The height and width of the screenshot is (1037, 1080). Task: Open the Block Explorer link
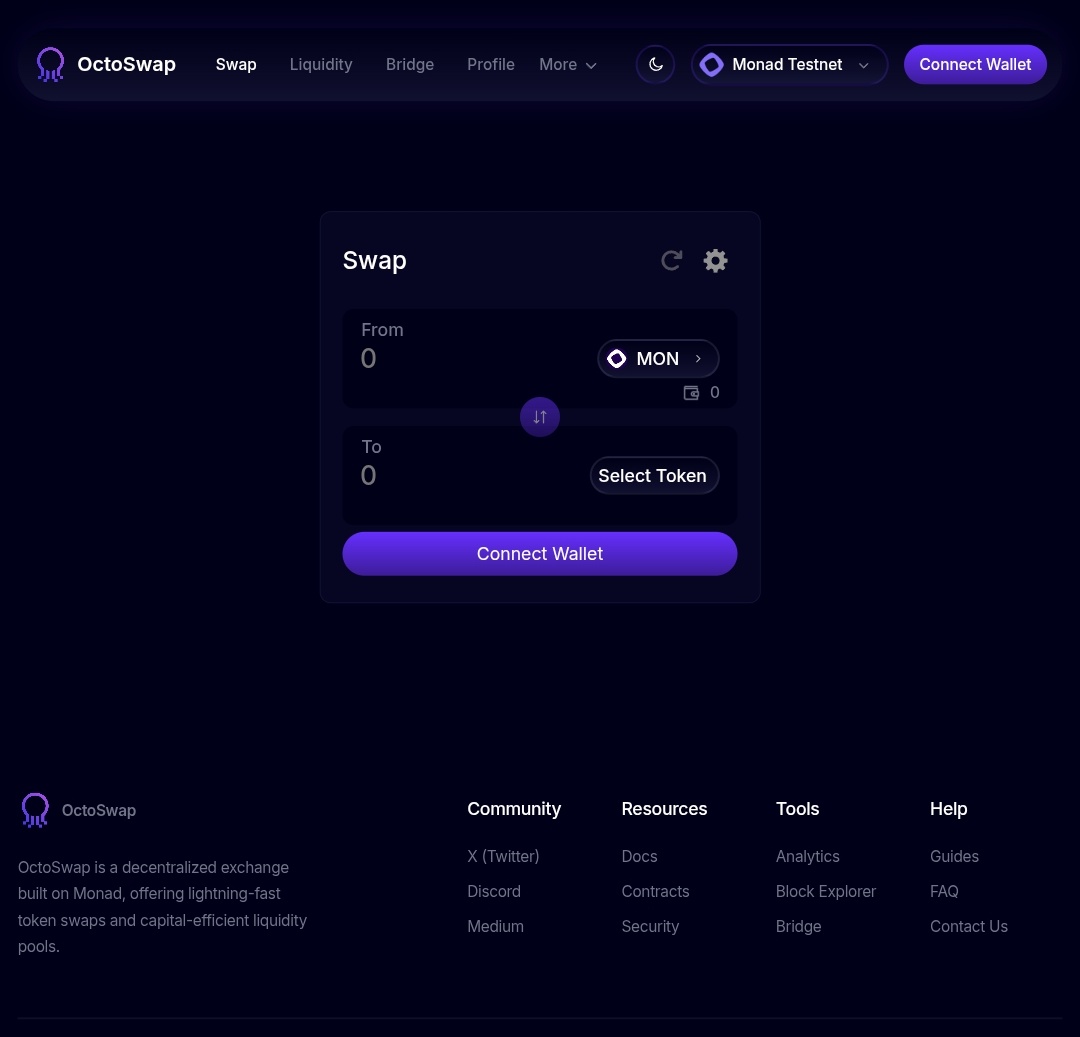pos(826,892)
